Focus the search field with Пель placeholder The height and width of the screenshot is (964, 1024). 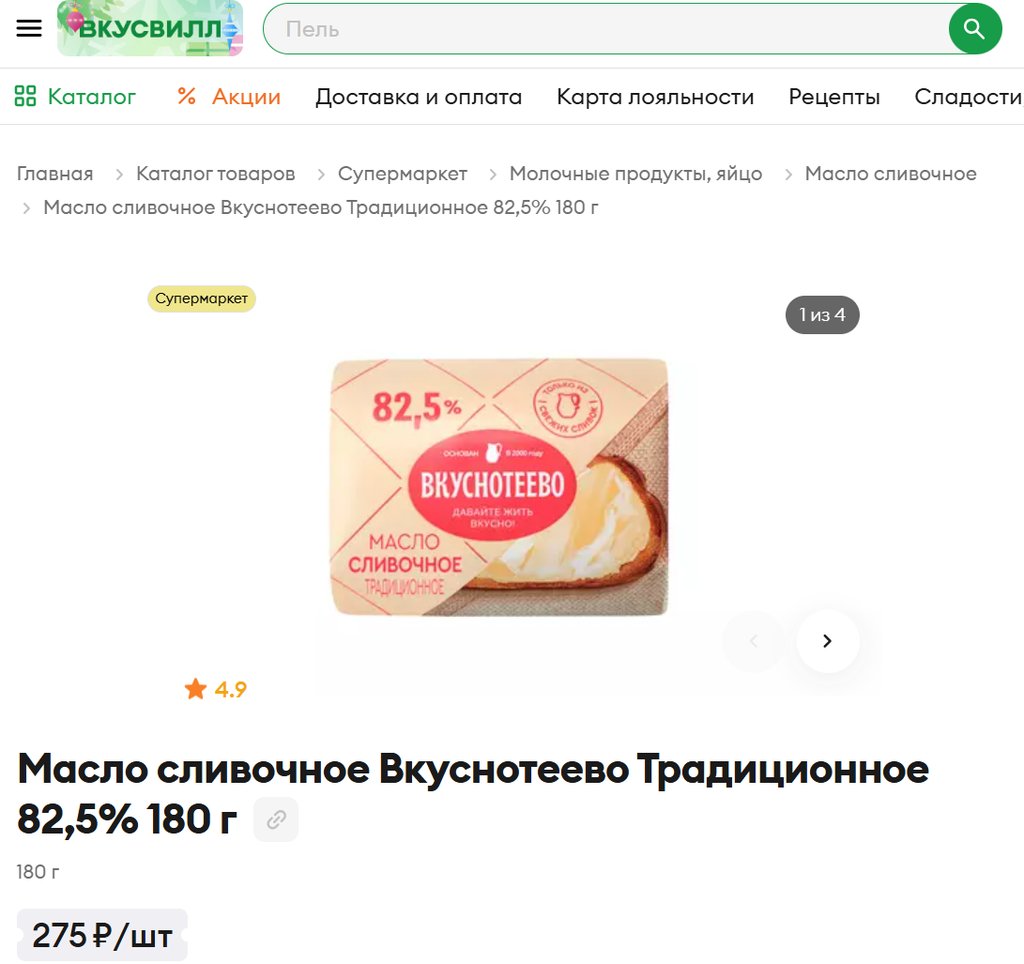tap(606, 29)
